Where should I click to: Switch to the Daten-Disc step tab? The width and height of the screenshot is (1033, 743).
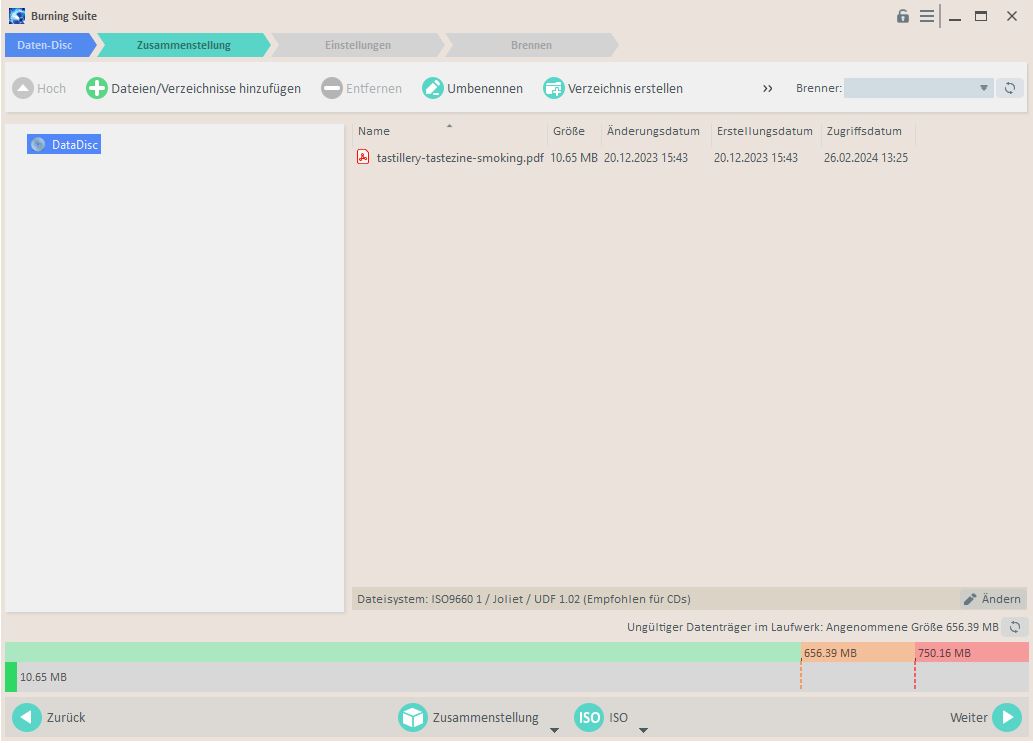pos(45,45)
